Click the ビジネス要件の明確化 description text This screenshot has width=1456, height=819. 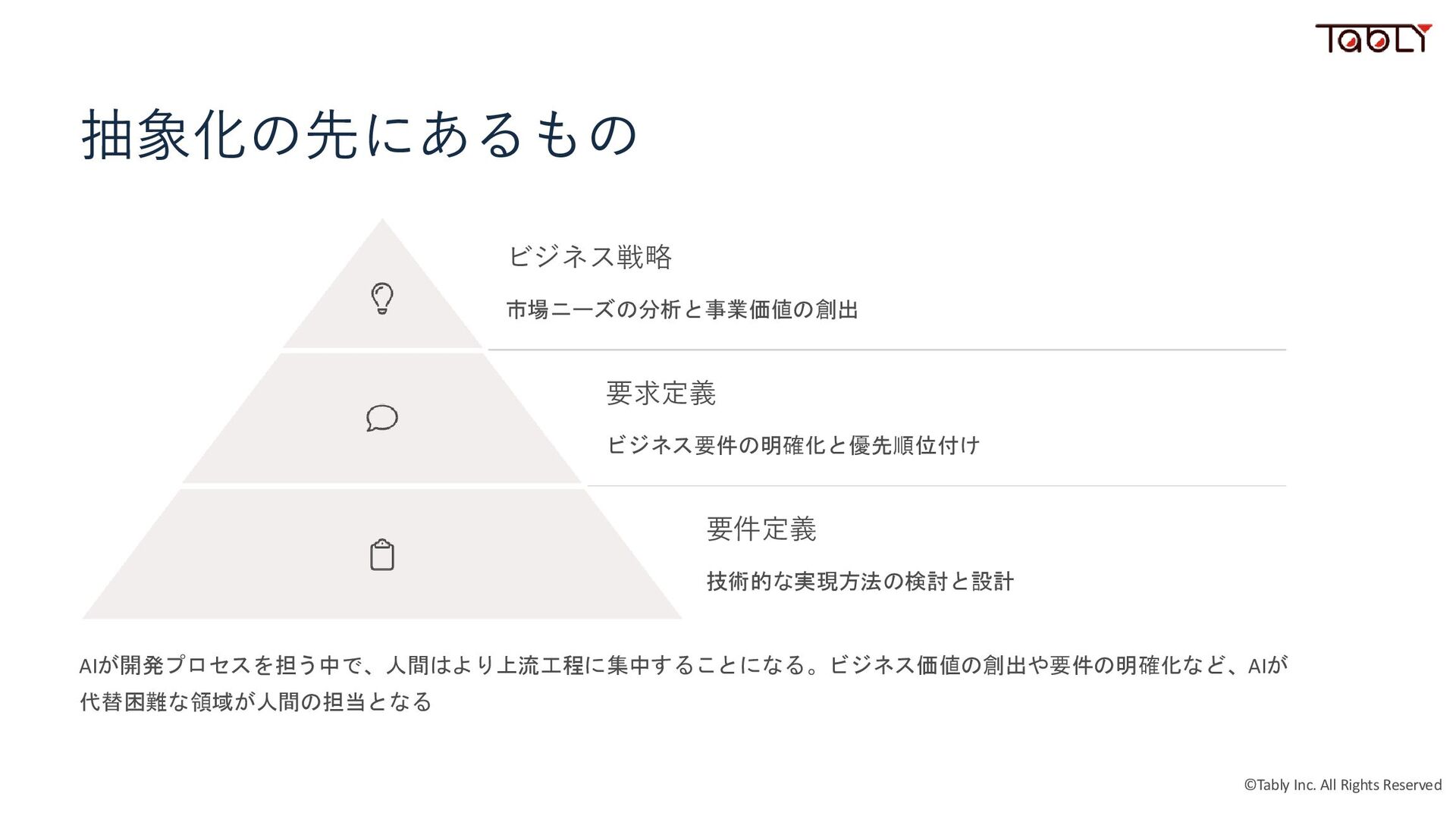(x=793, y=445)
